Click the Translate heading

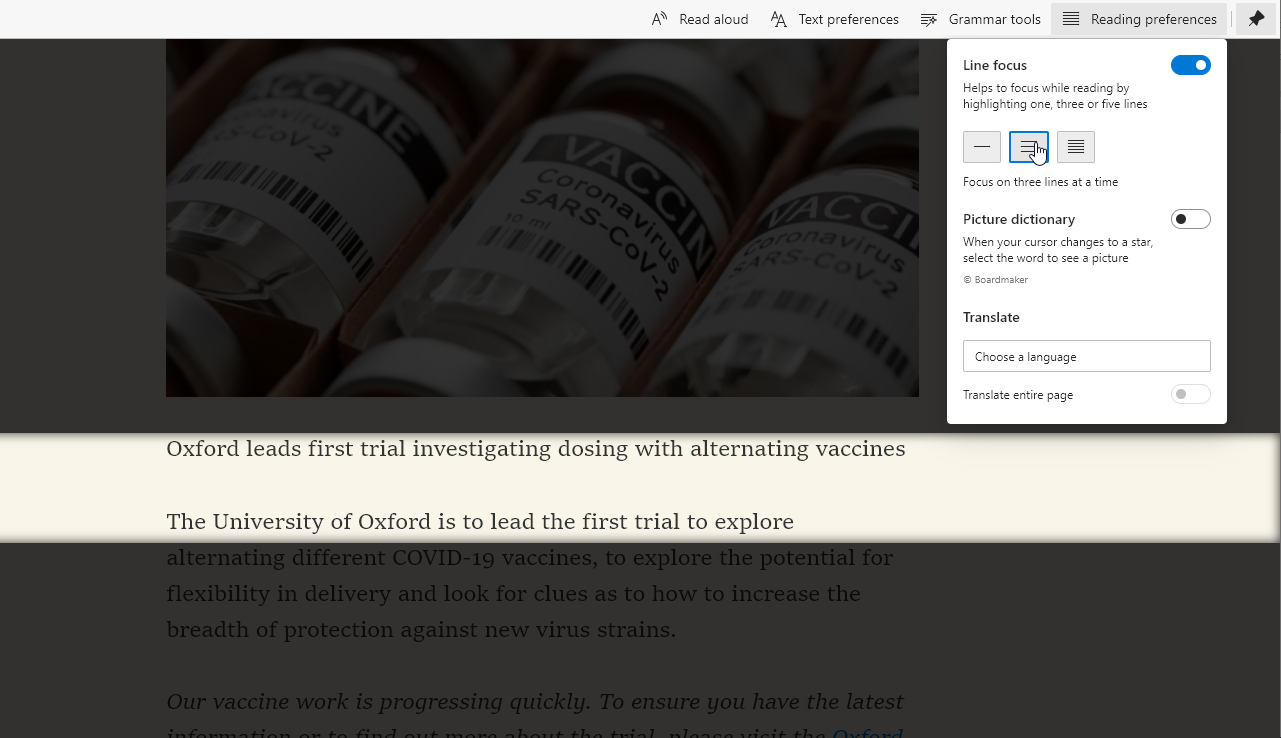991,317
